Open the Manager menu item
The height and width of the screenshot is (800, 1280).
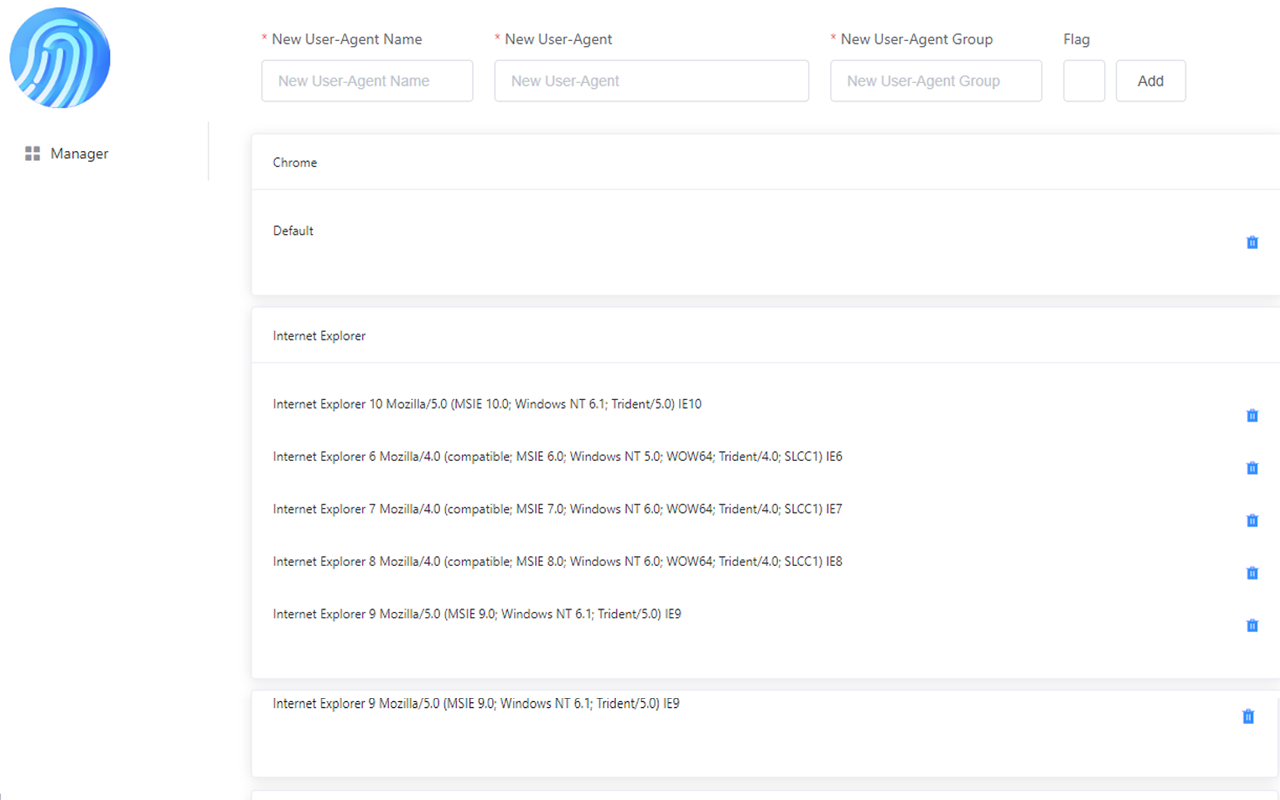tap(79, 154)
